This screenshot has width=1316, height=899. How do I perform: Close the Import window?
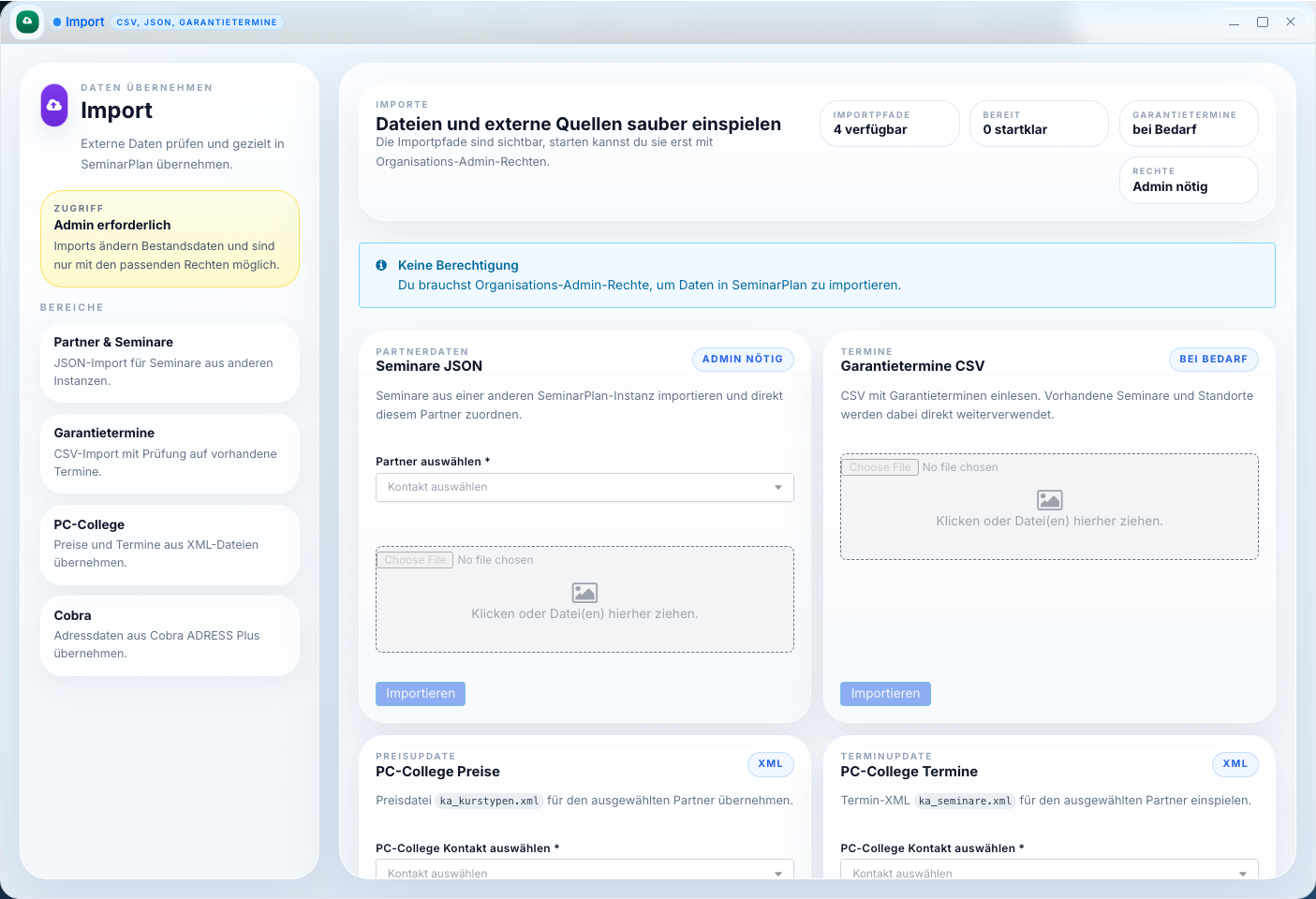coord(1290,22)
